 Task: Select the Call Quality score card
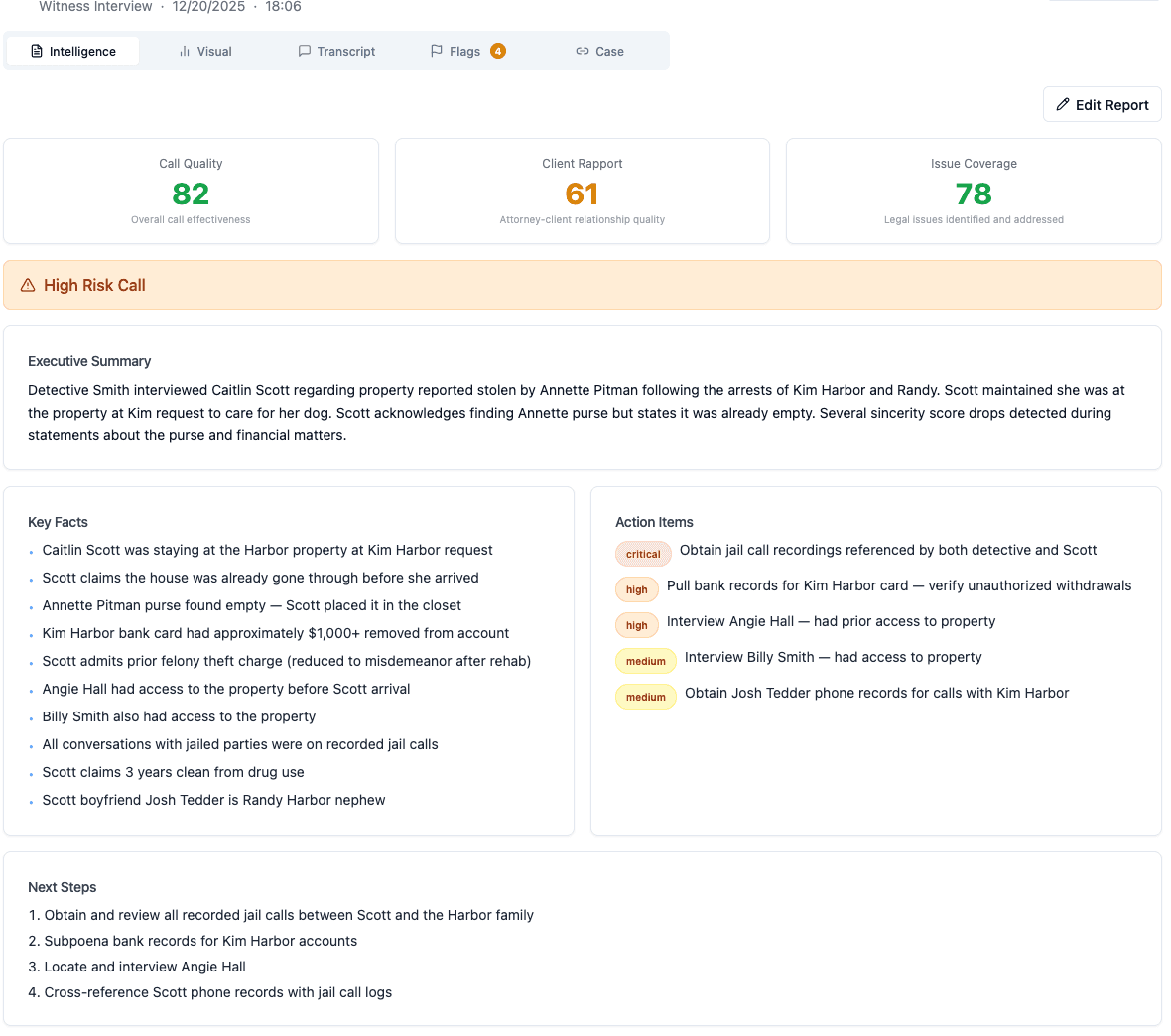[x=191, y=191]
